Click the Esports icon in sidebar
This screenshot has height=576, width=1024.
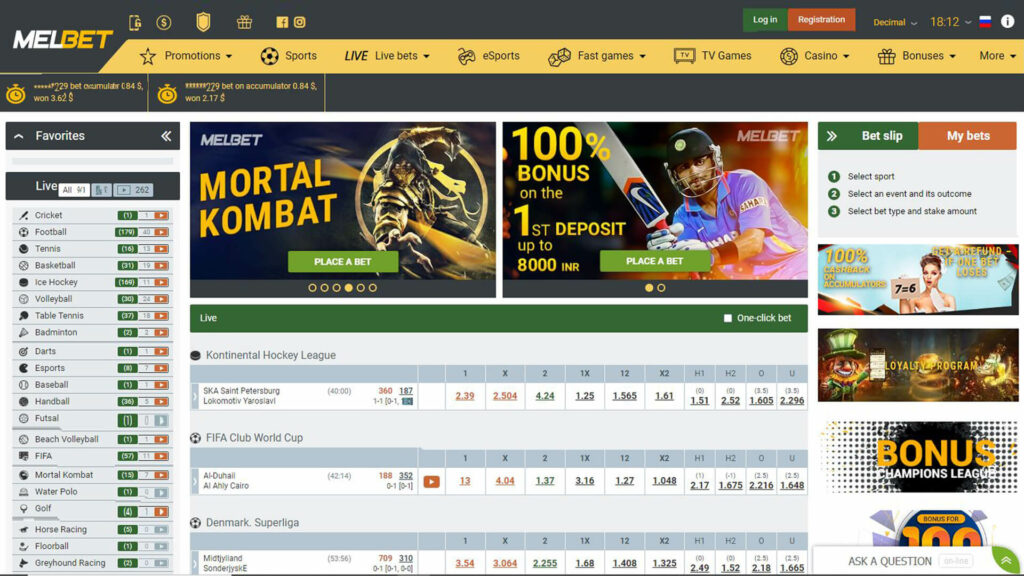click(24, 368)
